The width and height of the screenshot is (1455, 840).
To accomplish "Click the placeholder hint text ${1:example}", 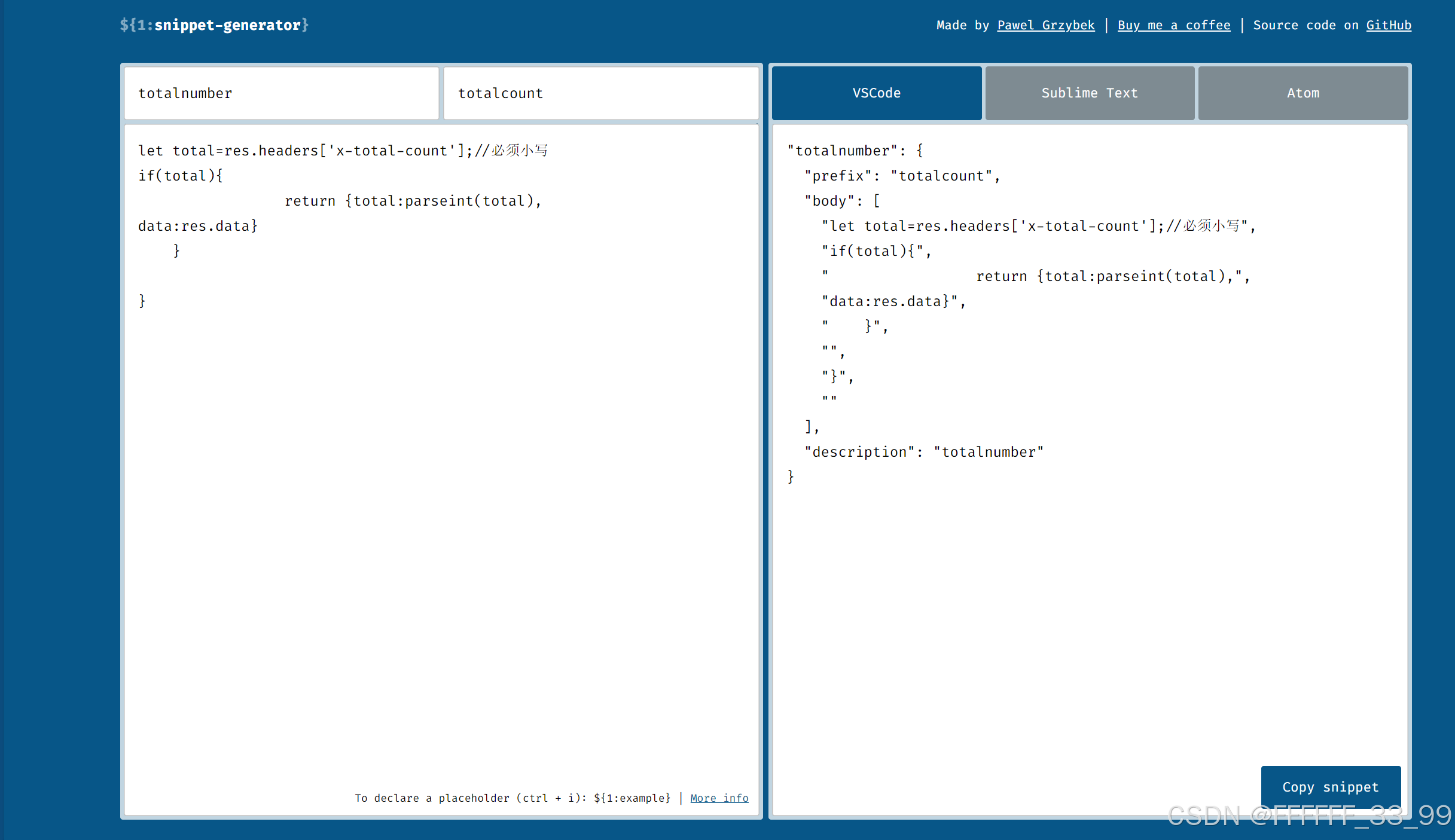I will (x=632, y=798).
